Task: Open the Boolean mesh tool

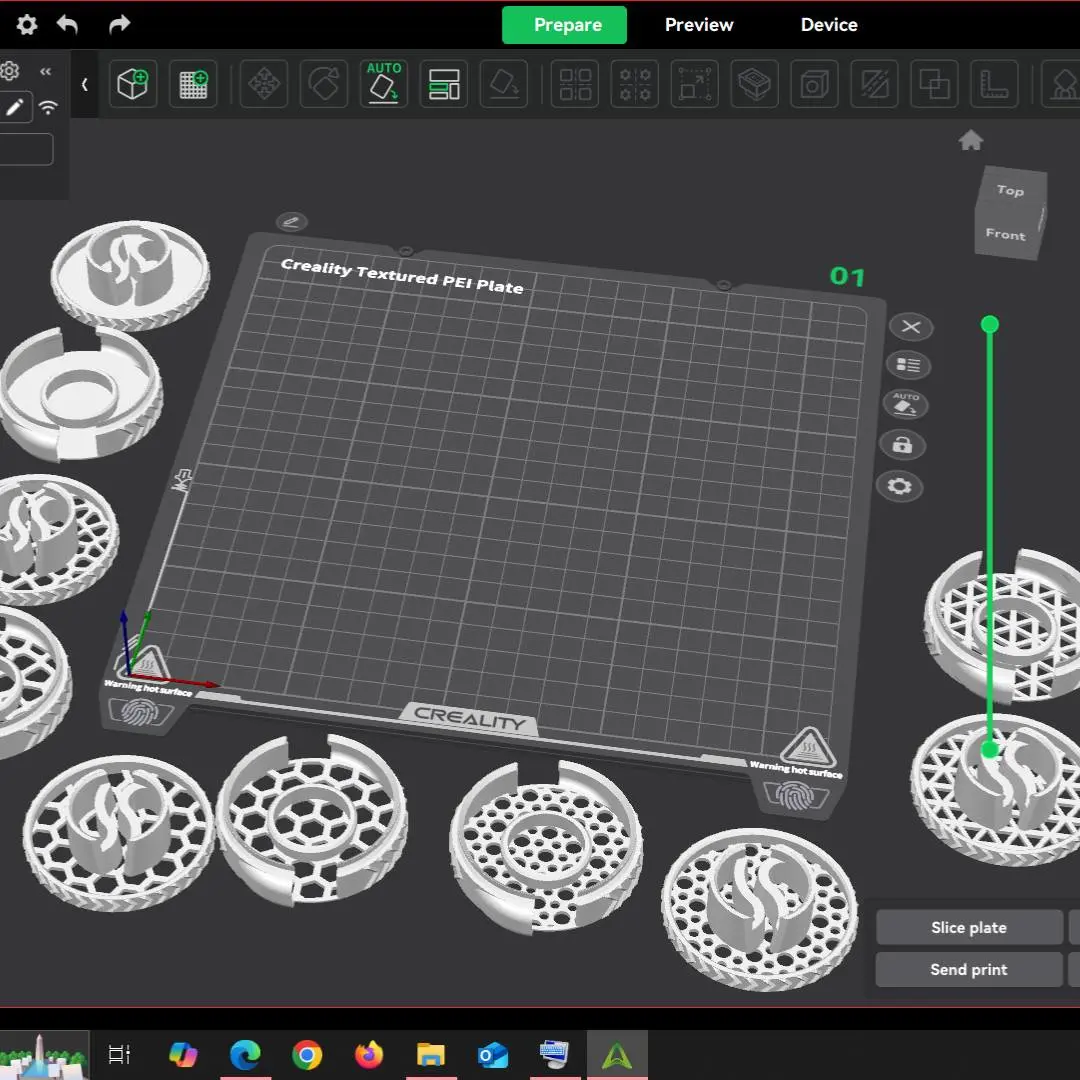Action: [x=934, y=84]
